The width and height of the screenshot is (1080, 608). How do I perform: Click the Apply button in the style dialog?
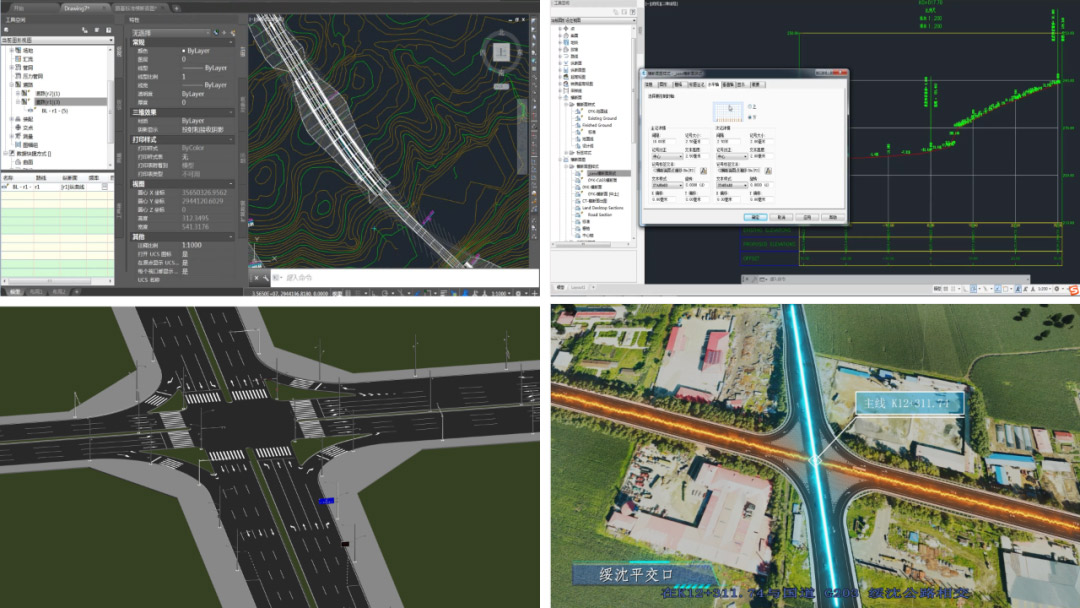tap(806, 216)
